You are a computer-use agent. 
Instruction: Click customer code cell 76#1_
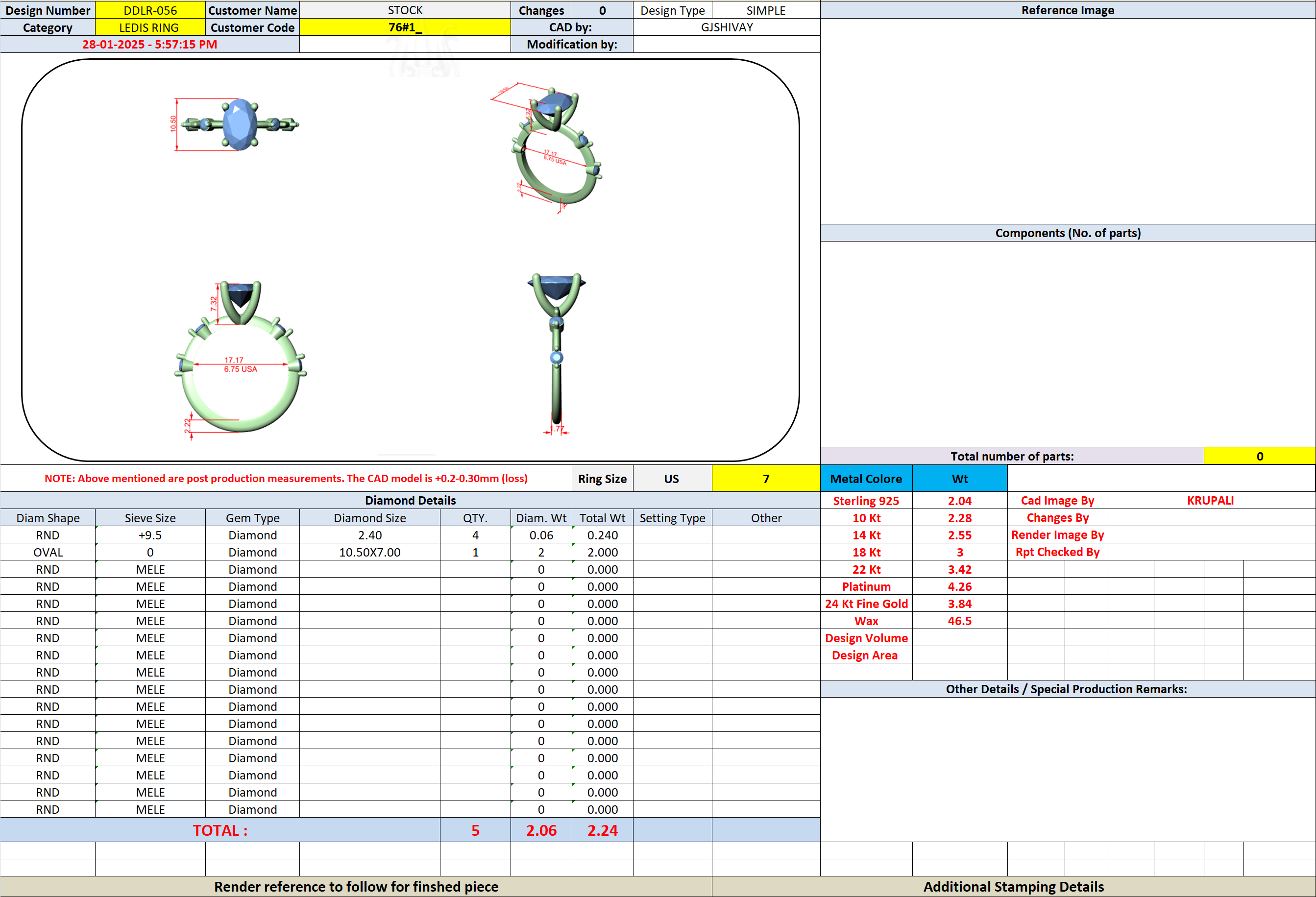[405, 27]
